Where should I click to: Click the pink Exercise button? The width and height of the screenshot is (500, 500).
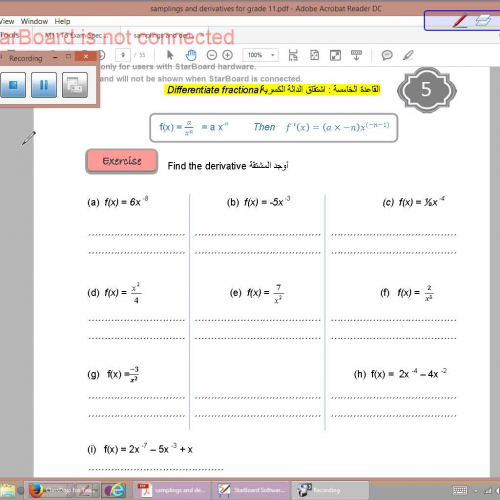[x=122, y=161]
